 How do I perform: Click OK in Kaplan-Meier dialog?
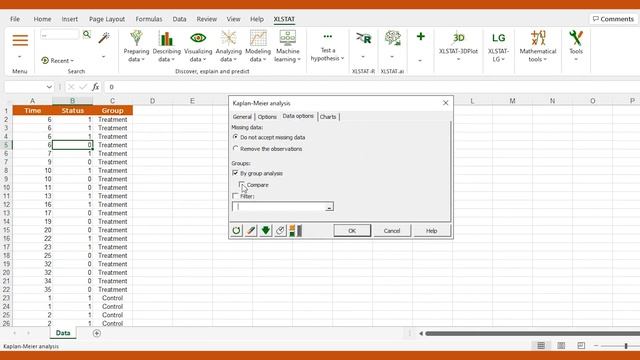pos(352,231)
